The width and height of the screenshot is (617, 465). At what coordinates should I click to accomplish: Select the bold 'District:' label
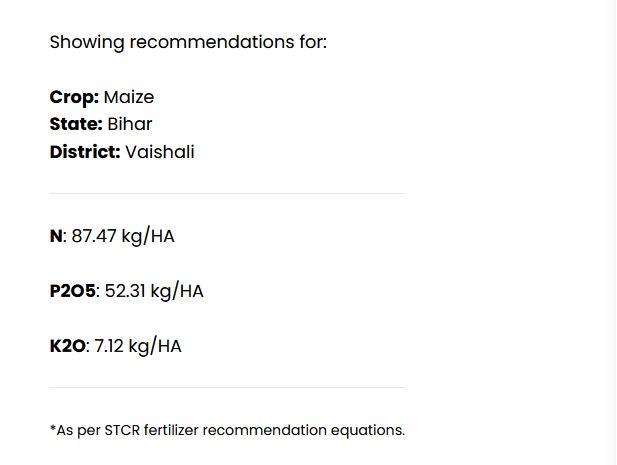85,152
